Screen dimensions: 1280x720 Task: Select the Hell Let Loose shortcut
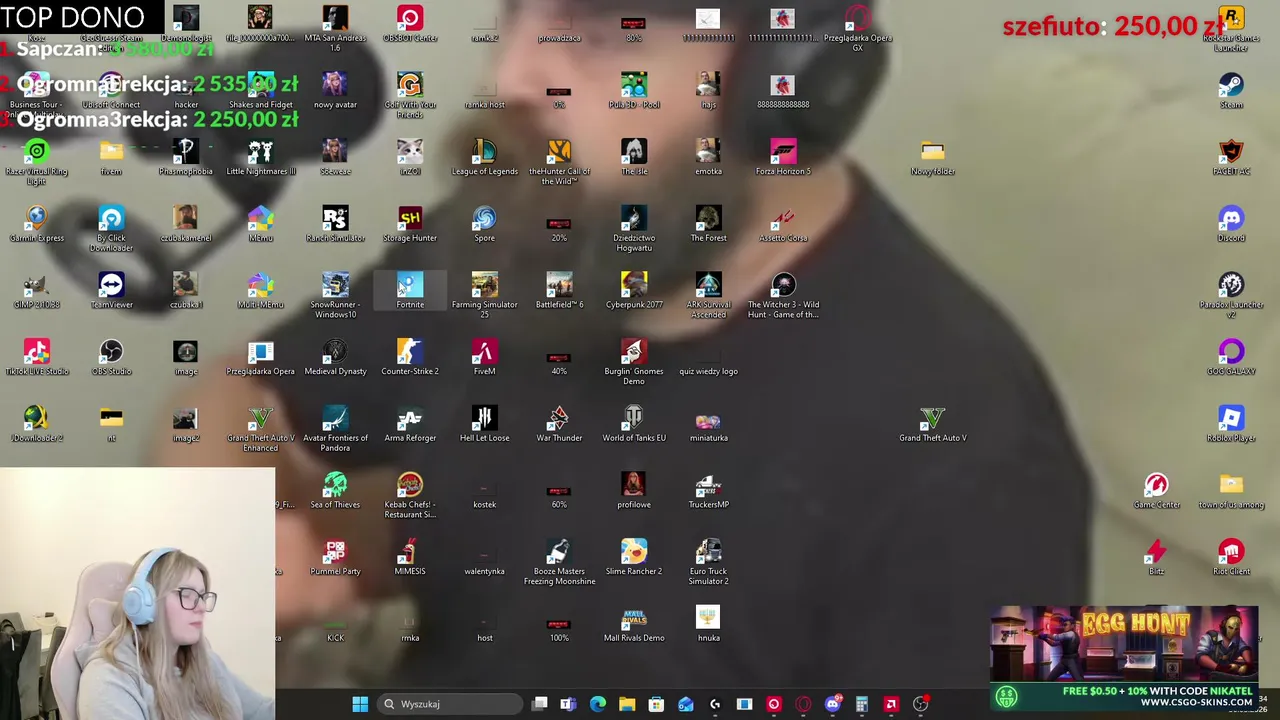[x=484, y=424]
